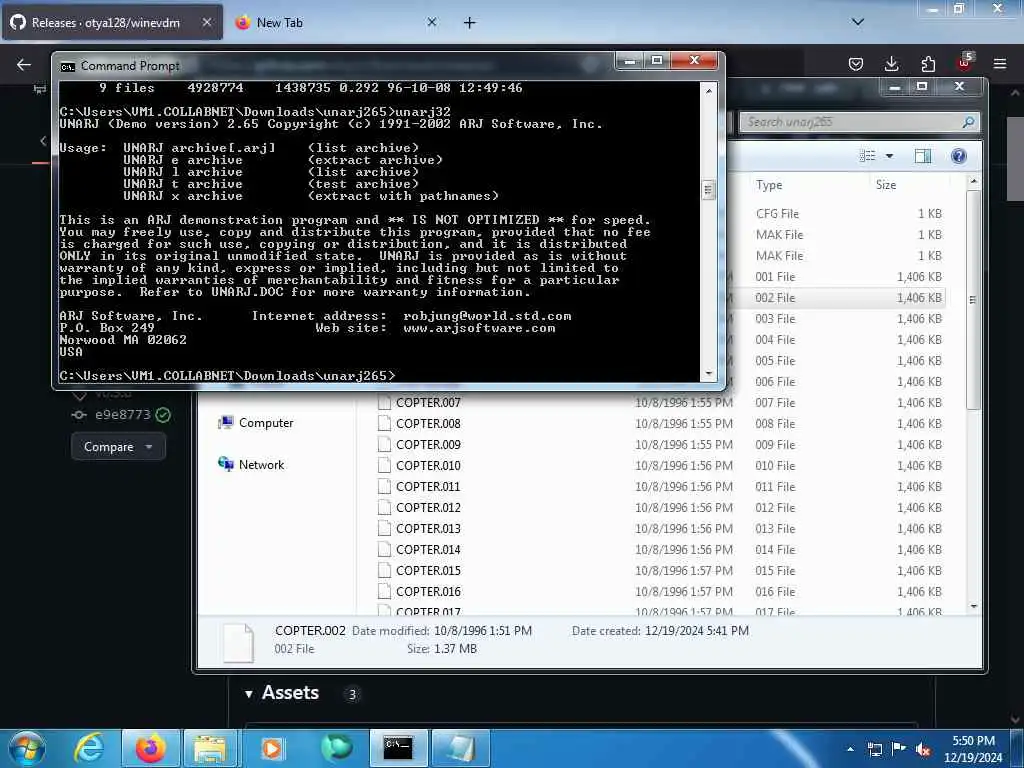Switch to Command Prompt taskbar button
Viewport: 1024px width, 768px height.
pos(398,748)
